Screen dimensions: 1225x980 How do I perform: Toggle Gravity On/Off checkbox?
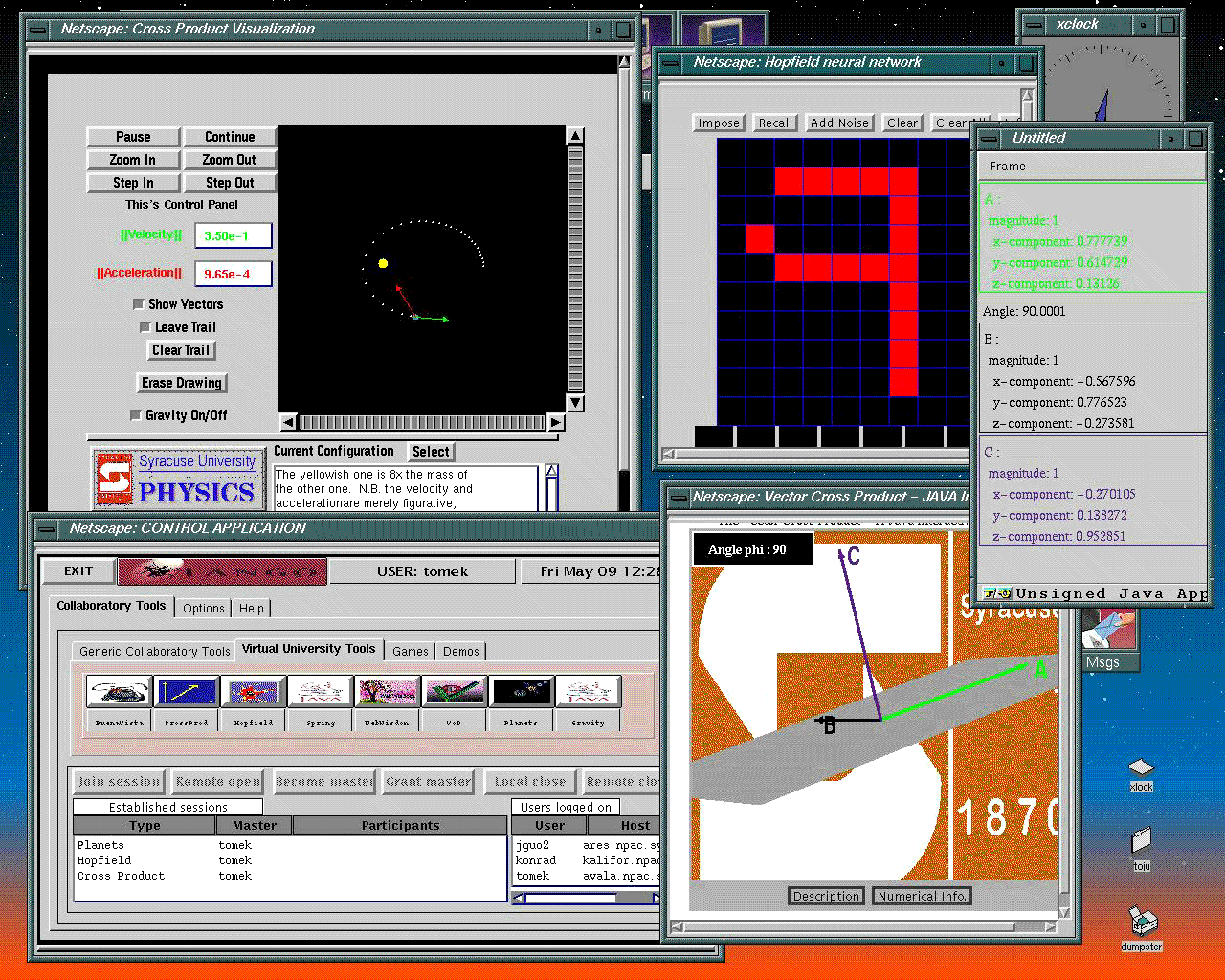136,415
